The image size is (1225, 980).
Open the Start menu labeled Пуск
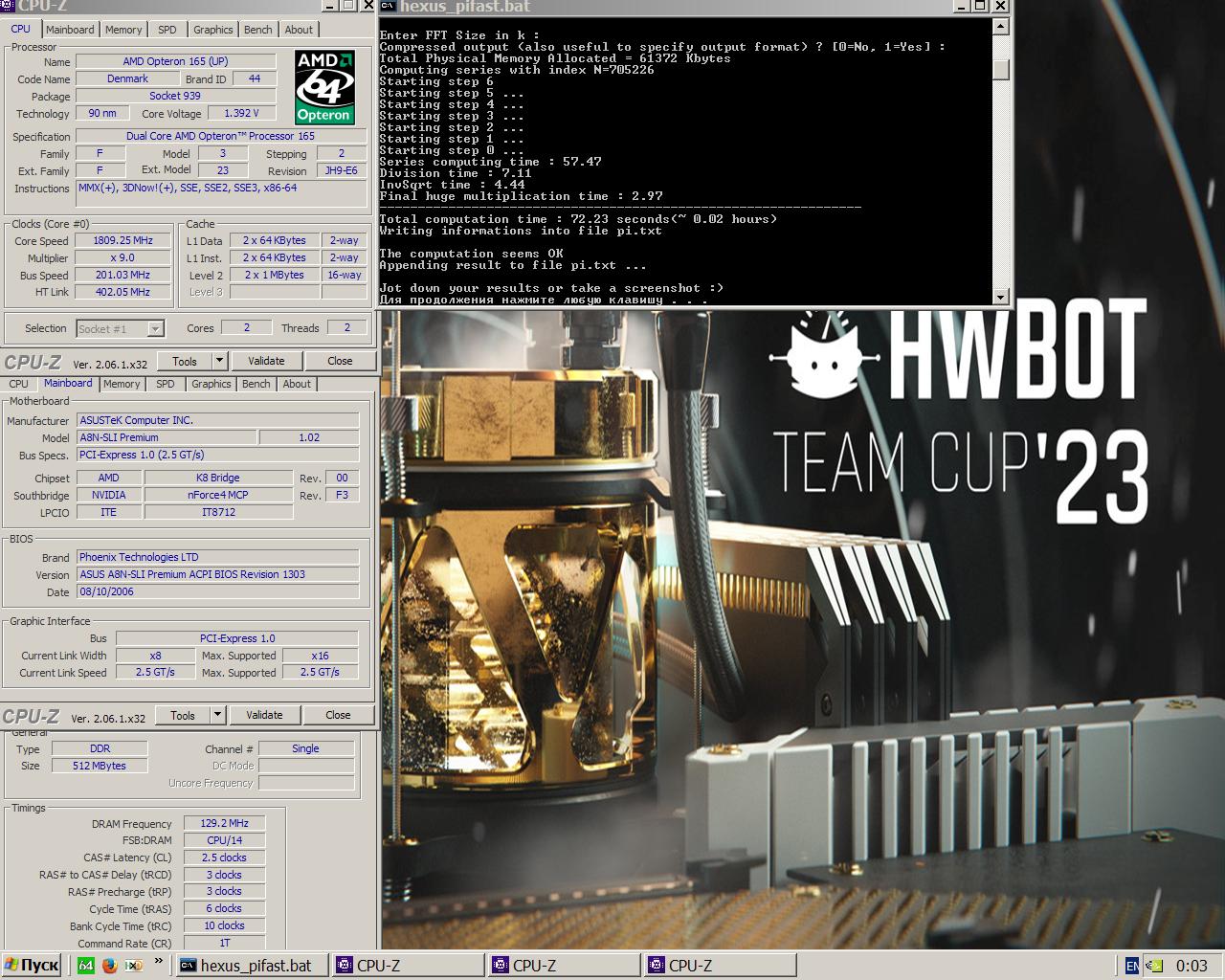(x=32, y=965)
